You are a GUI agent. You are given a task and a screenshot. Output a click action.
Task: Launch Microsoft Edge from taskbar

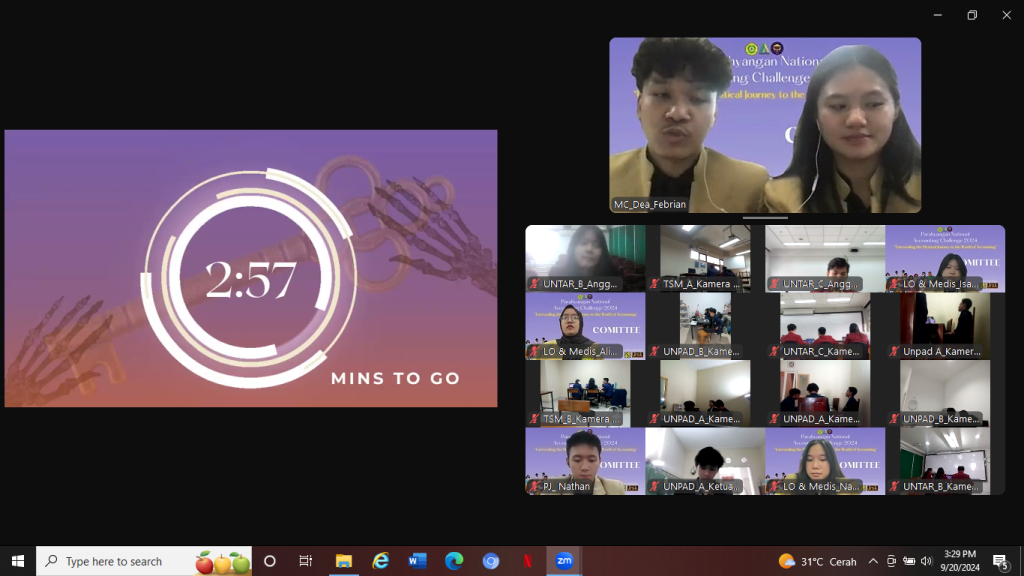coord(454,561)
